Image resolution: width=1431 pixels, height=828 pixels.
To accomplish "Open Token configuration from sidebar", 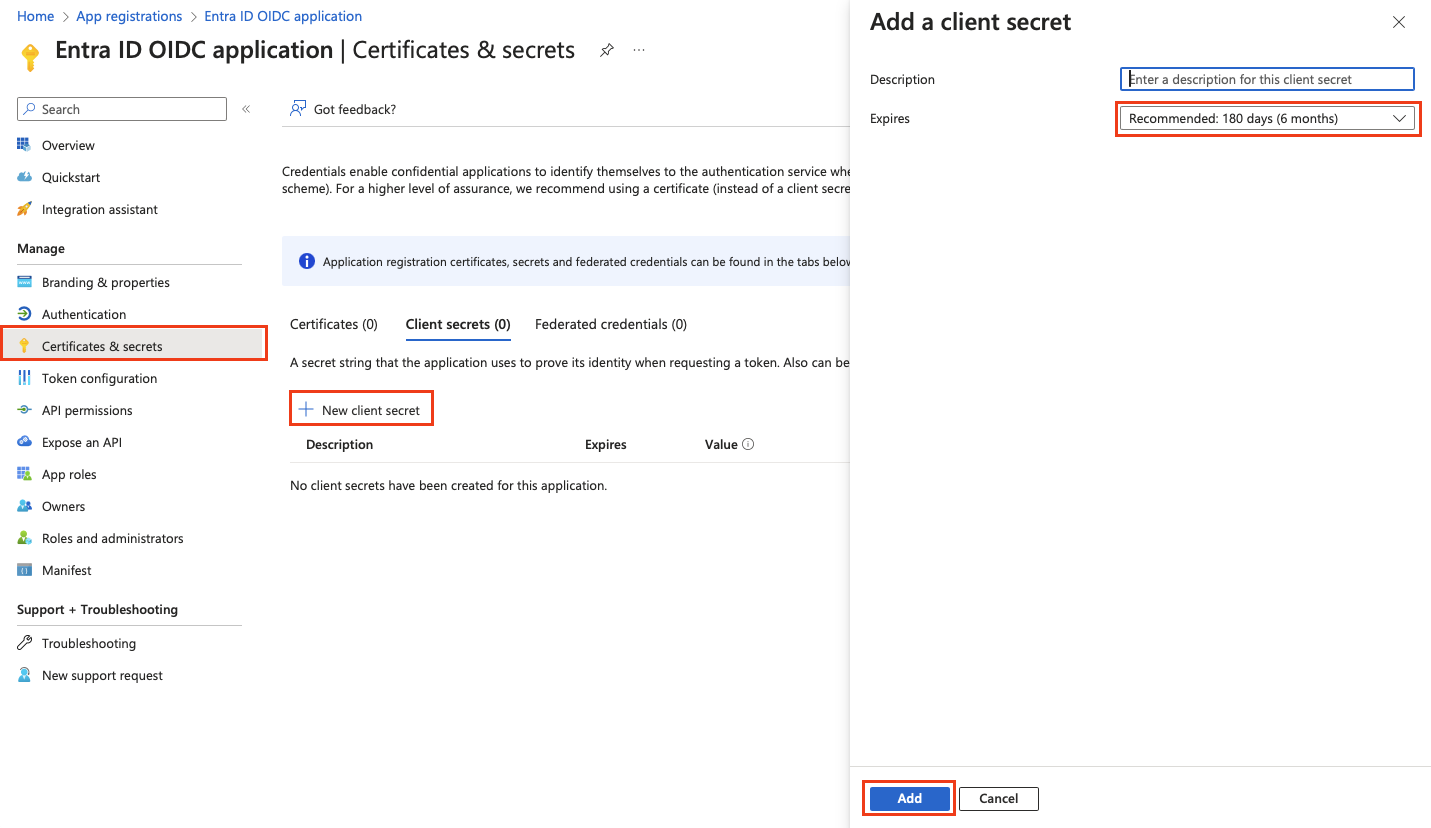I will [99, 378].
